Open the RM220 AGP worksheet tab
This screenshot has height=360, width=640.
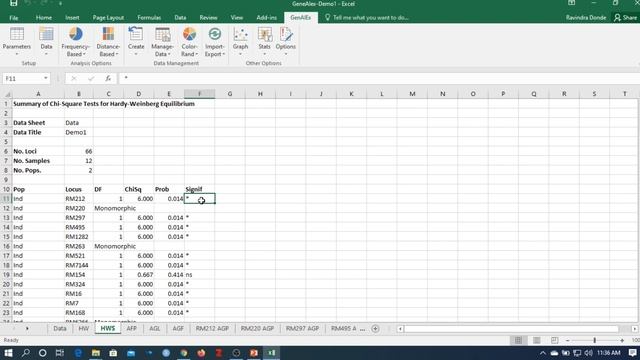pos(257,329)
